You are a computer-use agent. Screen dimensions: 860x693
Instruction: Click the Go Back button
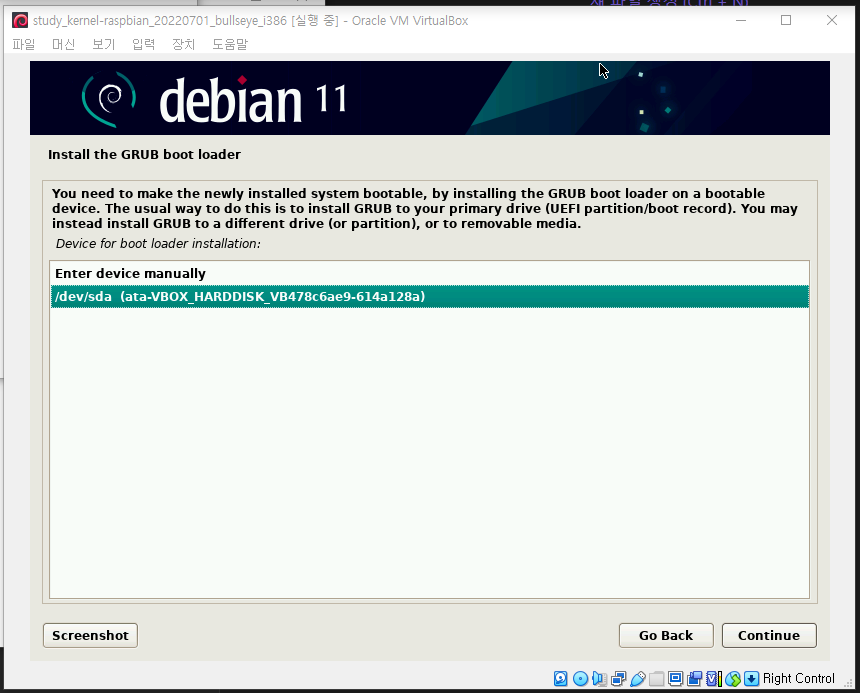coord(665,635)
